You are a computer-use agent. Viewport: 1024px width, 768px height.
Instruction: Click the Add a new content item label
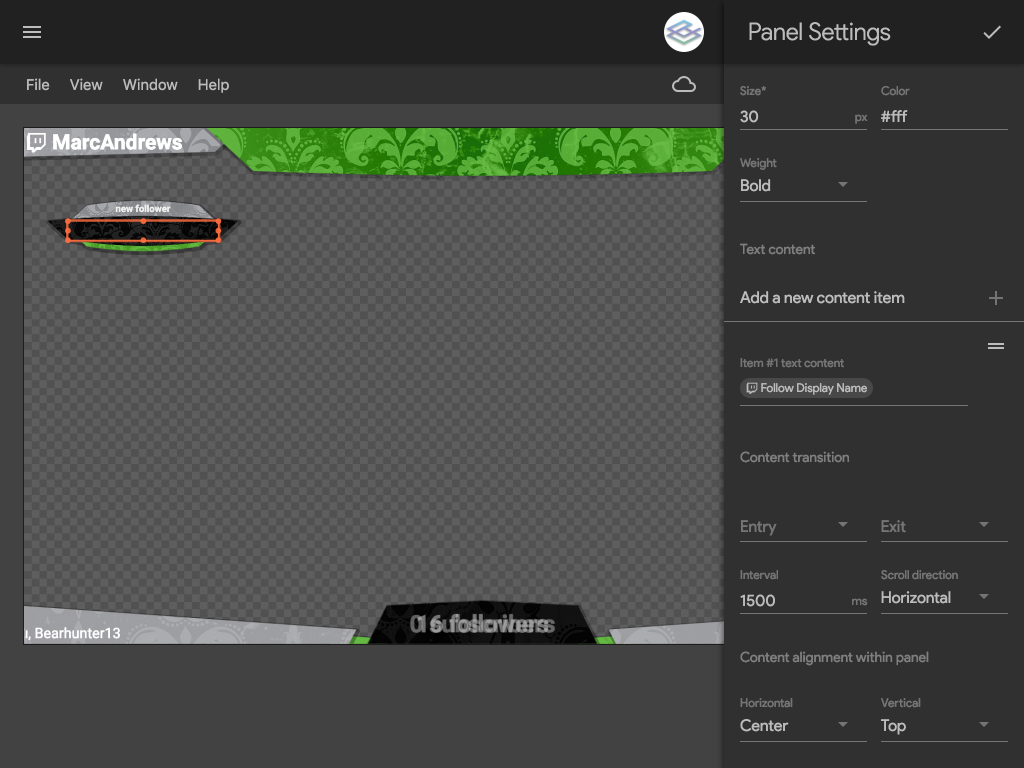point(822,298)
